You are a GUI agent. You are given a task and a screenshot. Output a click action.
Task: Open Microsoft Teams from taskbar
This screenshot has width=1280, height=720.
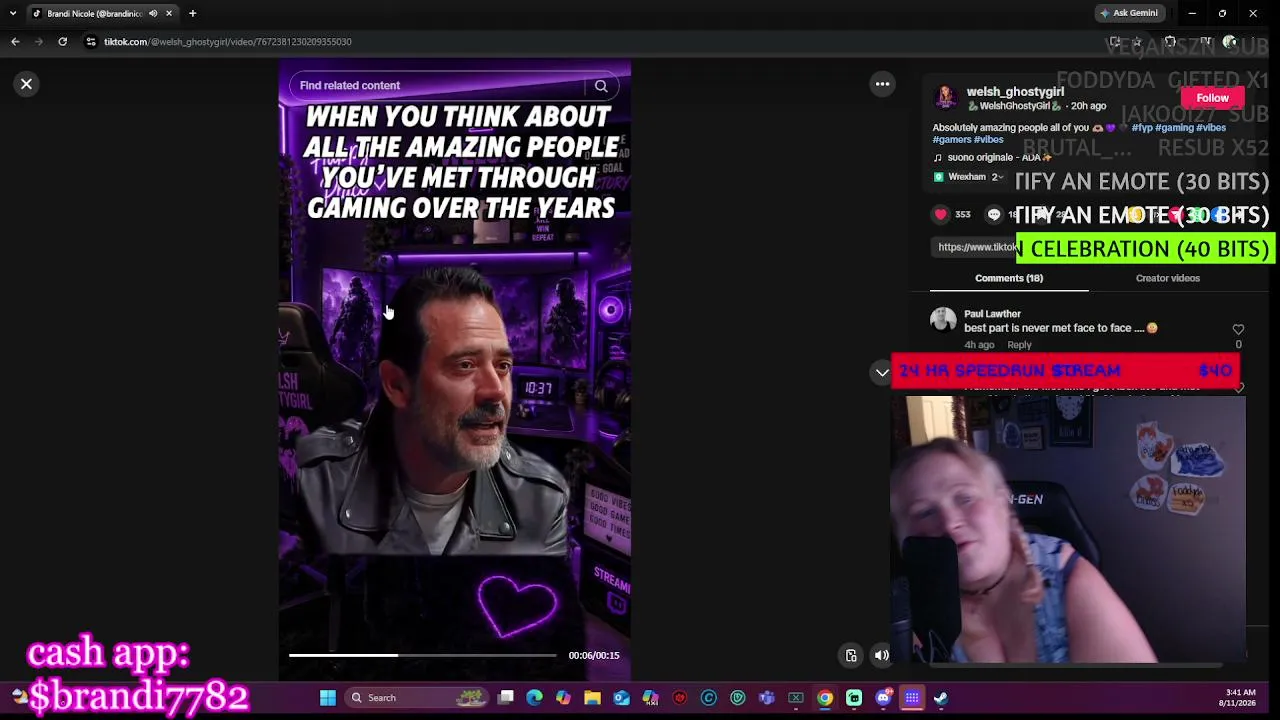point(767,698)
